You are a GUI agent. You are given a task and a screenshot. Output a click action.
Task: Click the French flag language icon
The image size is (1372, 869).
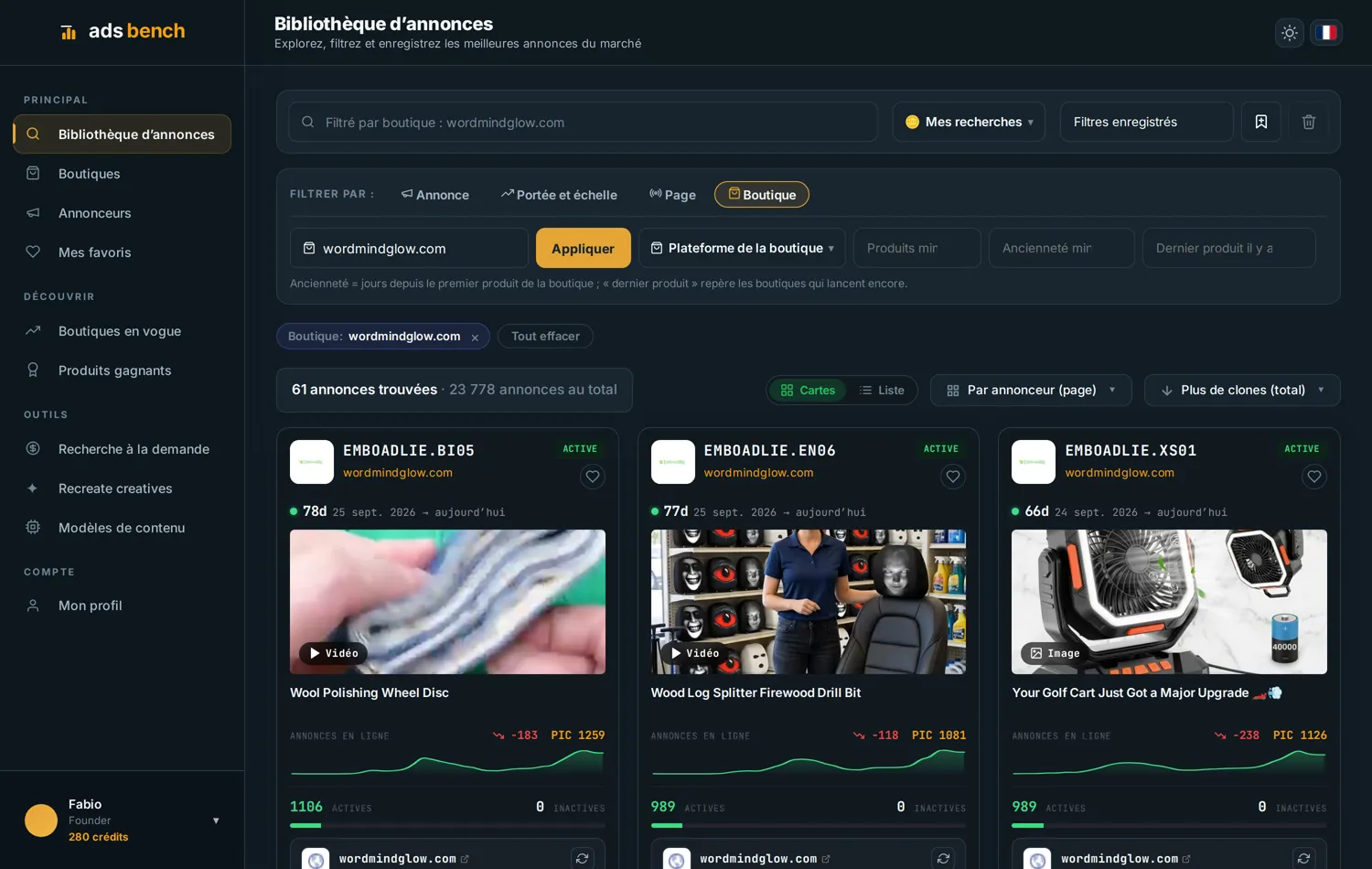click(x=1326, y=33)
